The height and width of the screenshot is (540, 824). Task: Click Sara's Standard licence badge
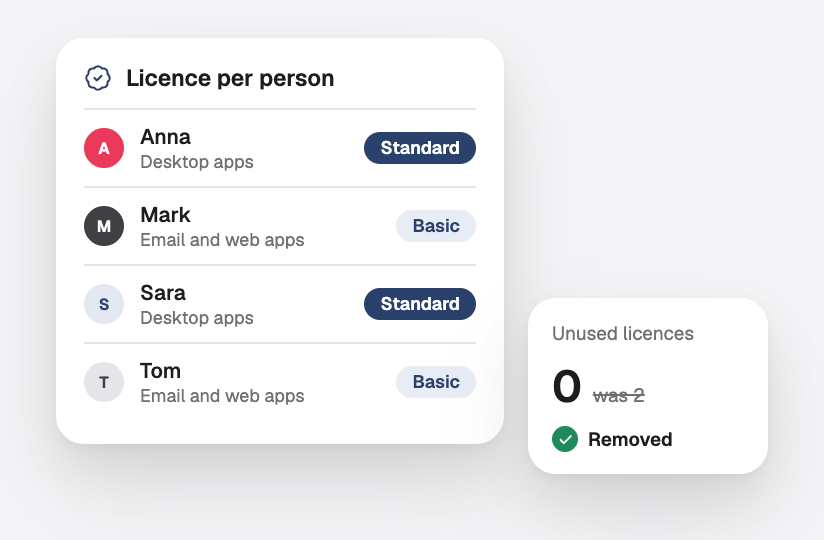420,304
